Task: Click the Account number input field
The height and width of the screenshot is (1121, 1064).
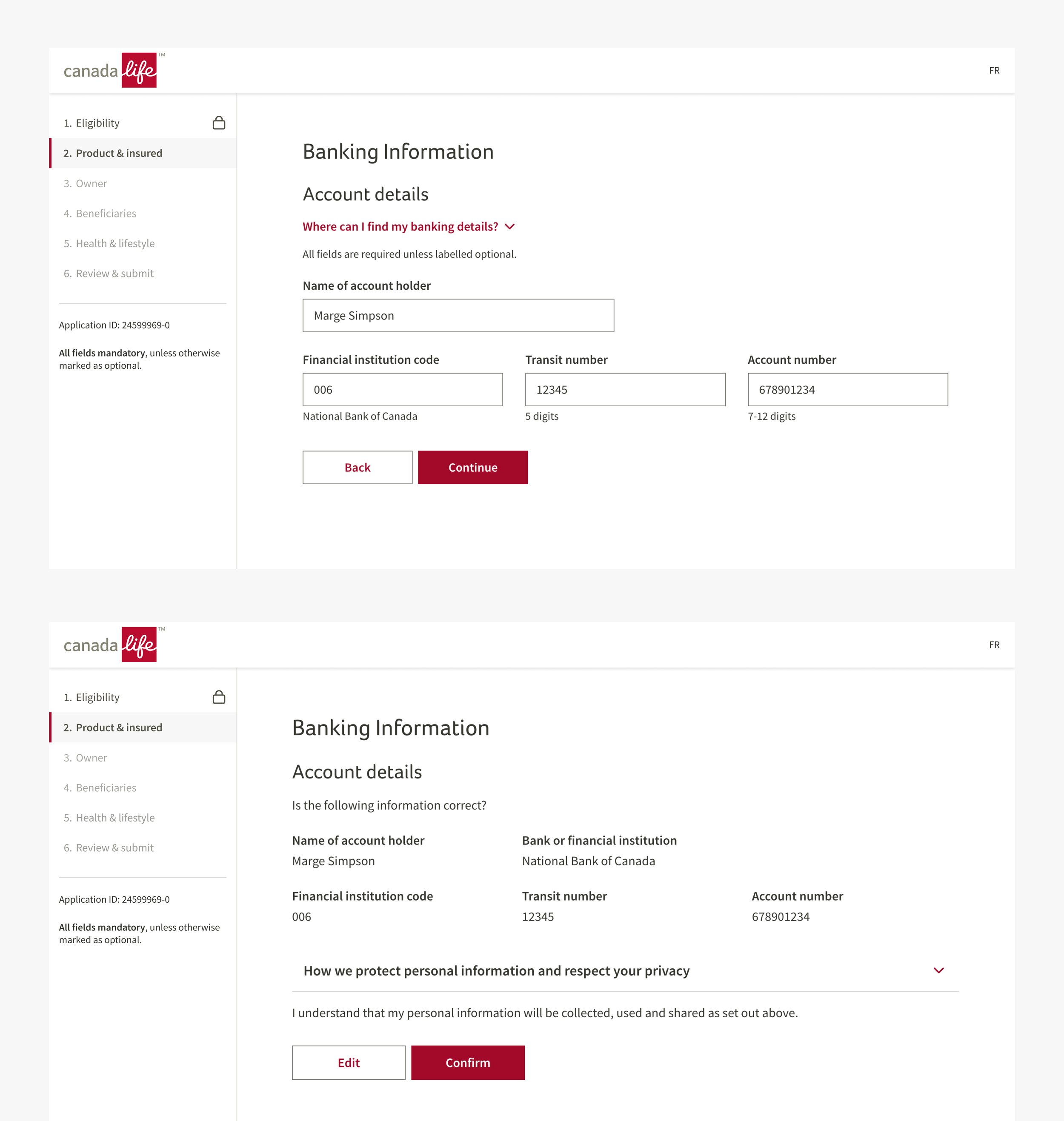Action: coord(847,390)
